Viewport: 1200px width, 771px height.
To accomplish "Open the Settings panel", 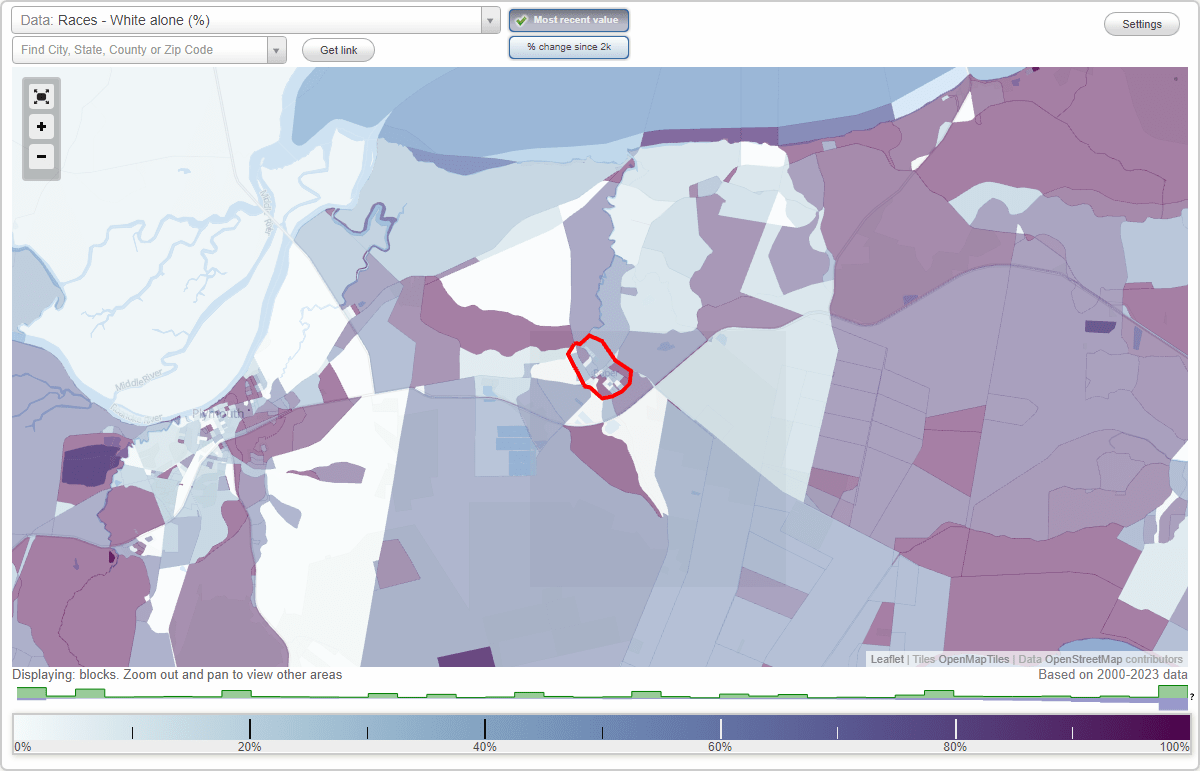I will point(1141,23).
